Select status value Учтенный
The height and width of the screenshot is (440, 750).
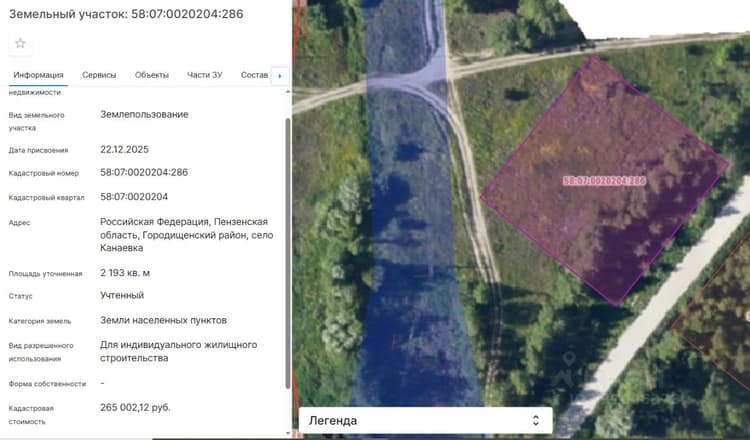pos(122,295)
